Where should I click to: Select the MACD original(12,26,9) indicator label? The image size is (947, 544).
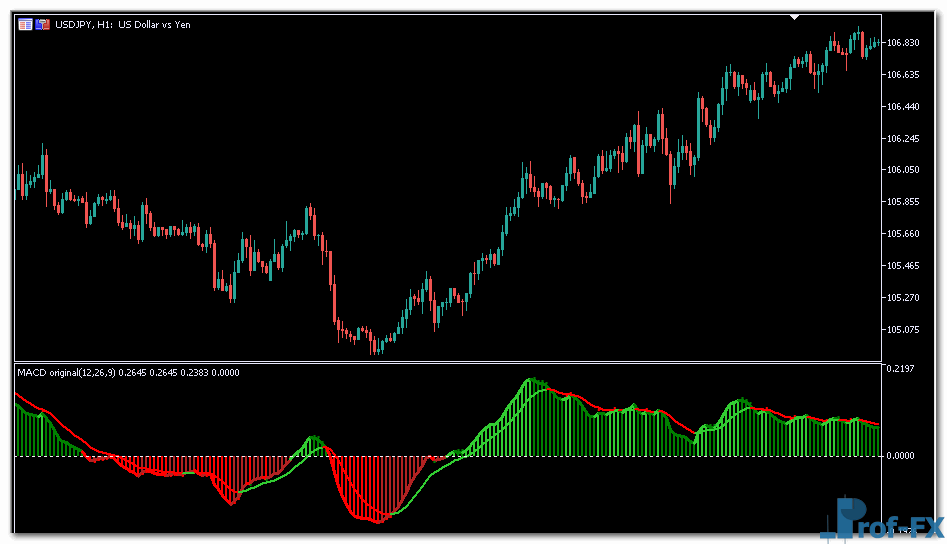(65, 373)
